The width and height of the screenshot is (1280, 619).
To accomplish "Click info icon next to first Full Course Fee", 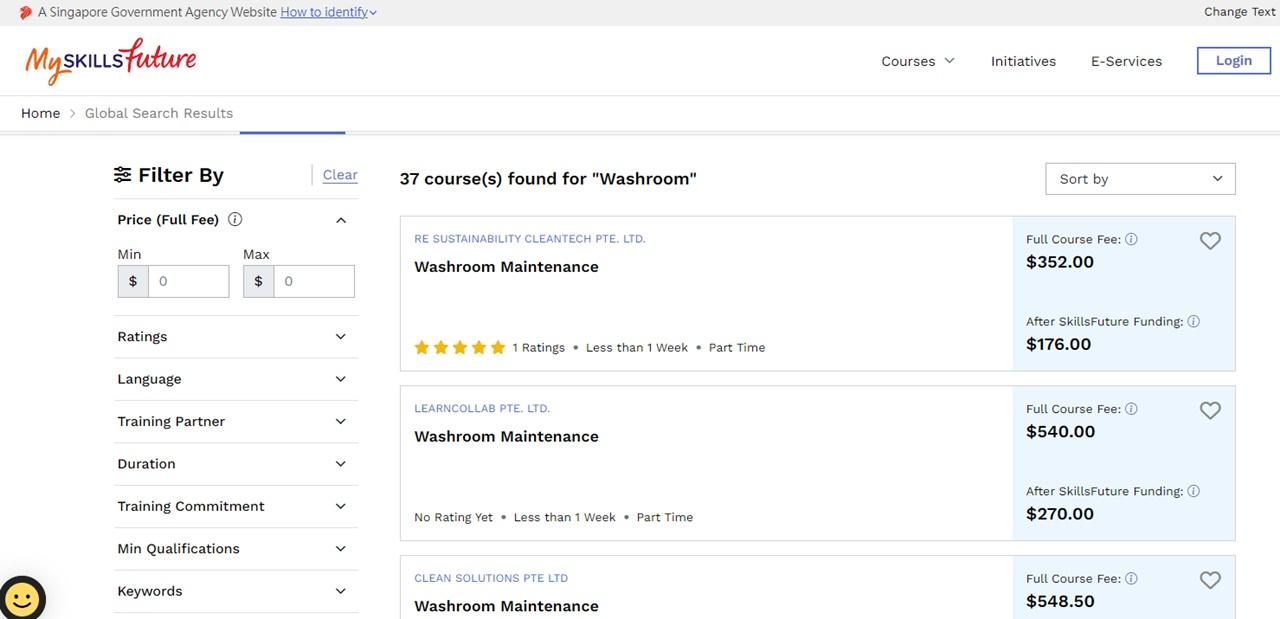I will pos(1131,240).
